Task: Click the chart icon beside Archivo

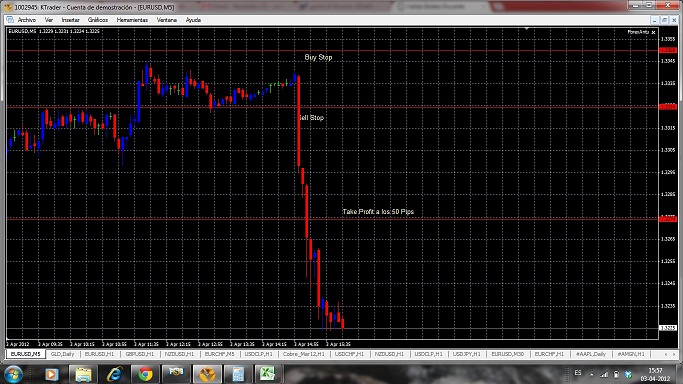Action: pyautogui.click(x=10, y=20)
